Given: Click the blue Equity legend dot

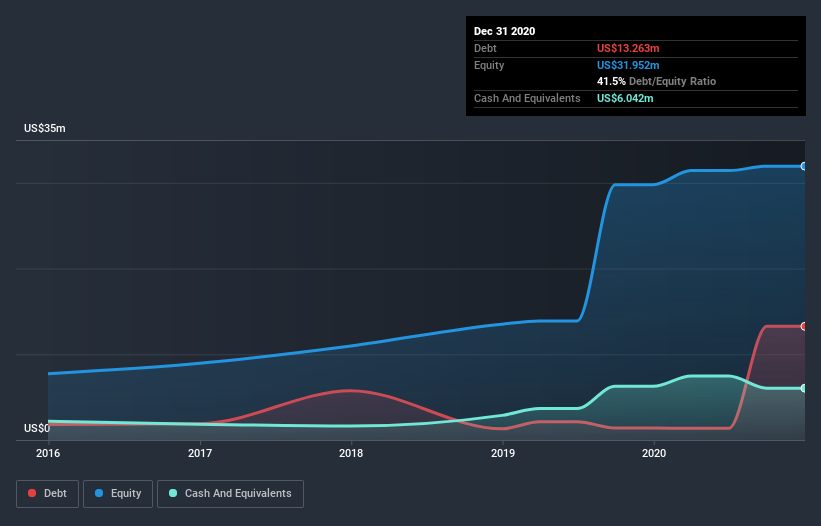Looking at the screenshot, I should point(99,493).
